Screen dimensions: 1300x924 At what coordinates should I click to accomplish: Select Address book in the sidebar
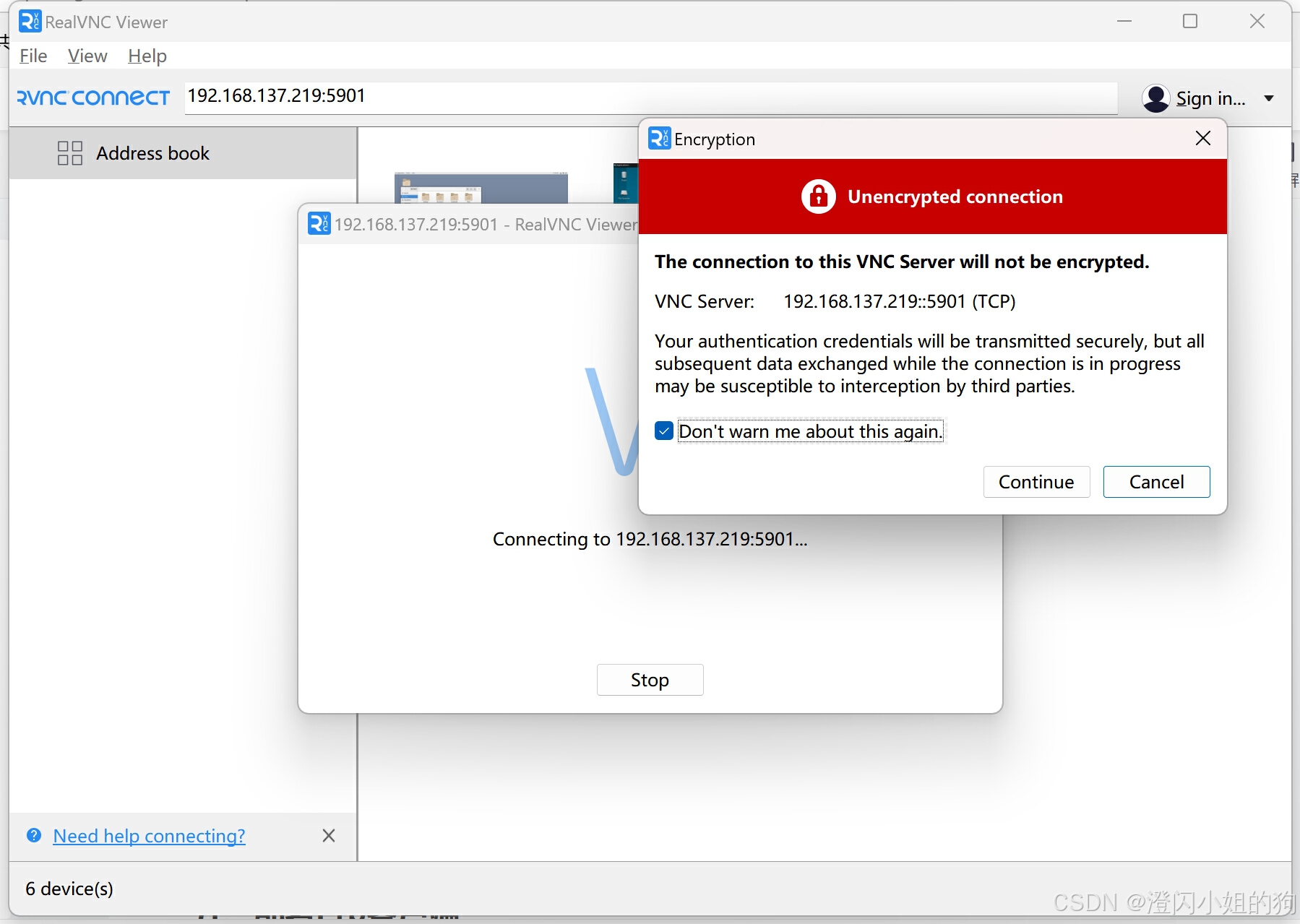pyautogui.click(x=183, y=153)
